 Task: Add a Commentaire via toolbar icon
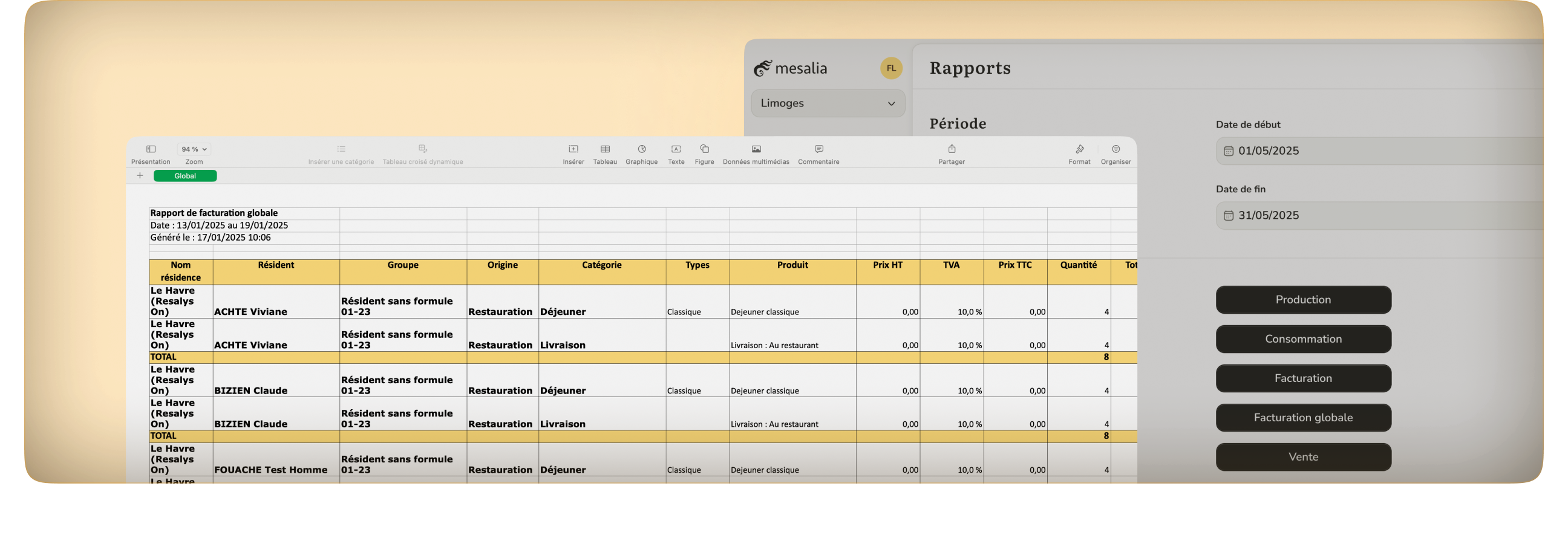point(818,149)
